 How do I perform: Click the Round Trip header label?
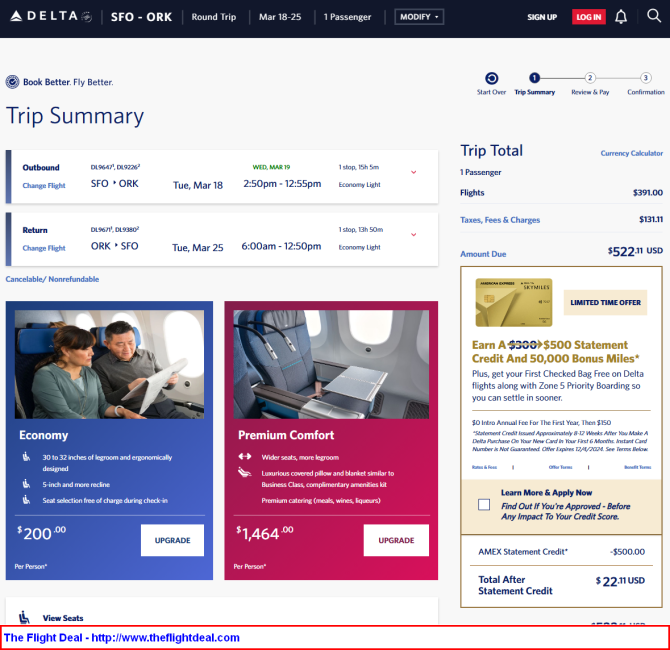click(x=214, y=17)
